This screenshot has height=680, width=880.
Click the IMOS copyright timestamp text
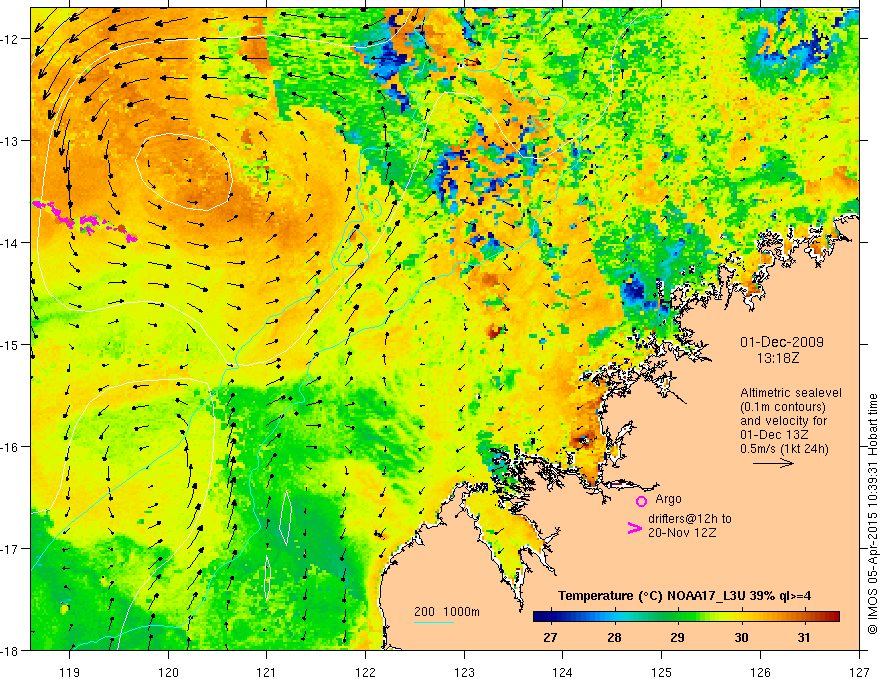872,514
